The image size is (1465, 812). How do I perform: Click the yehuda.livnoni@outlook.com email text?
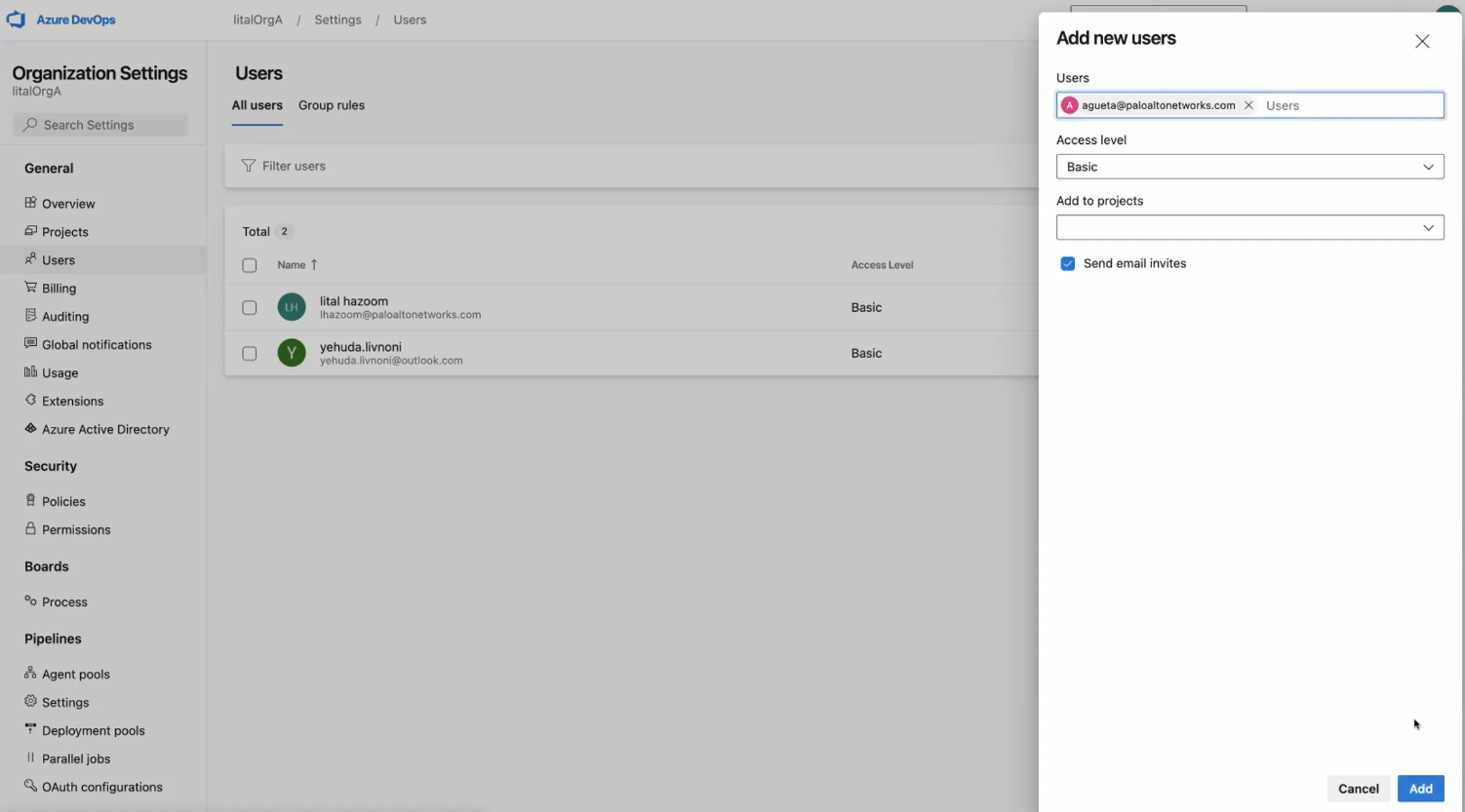[x=391, y=361]
